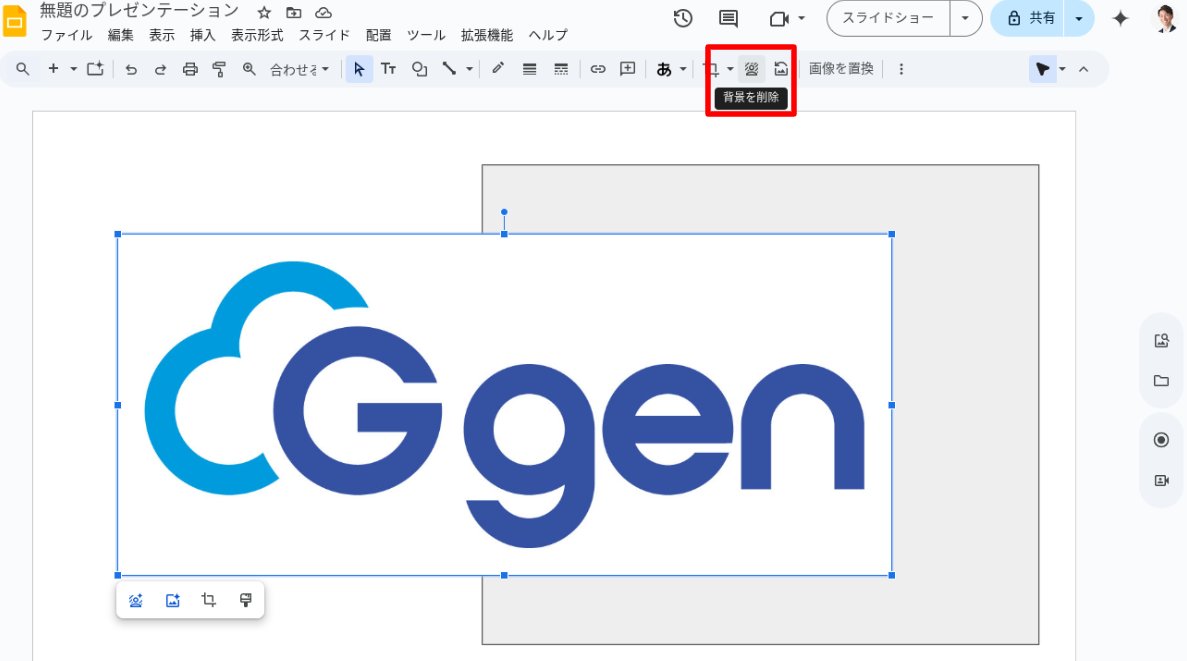Move presentation to a folder icon

(294, 13)
